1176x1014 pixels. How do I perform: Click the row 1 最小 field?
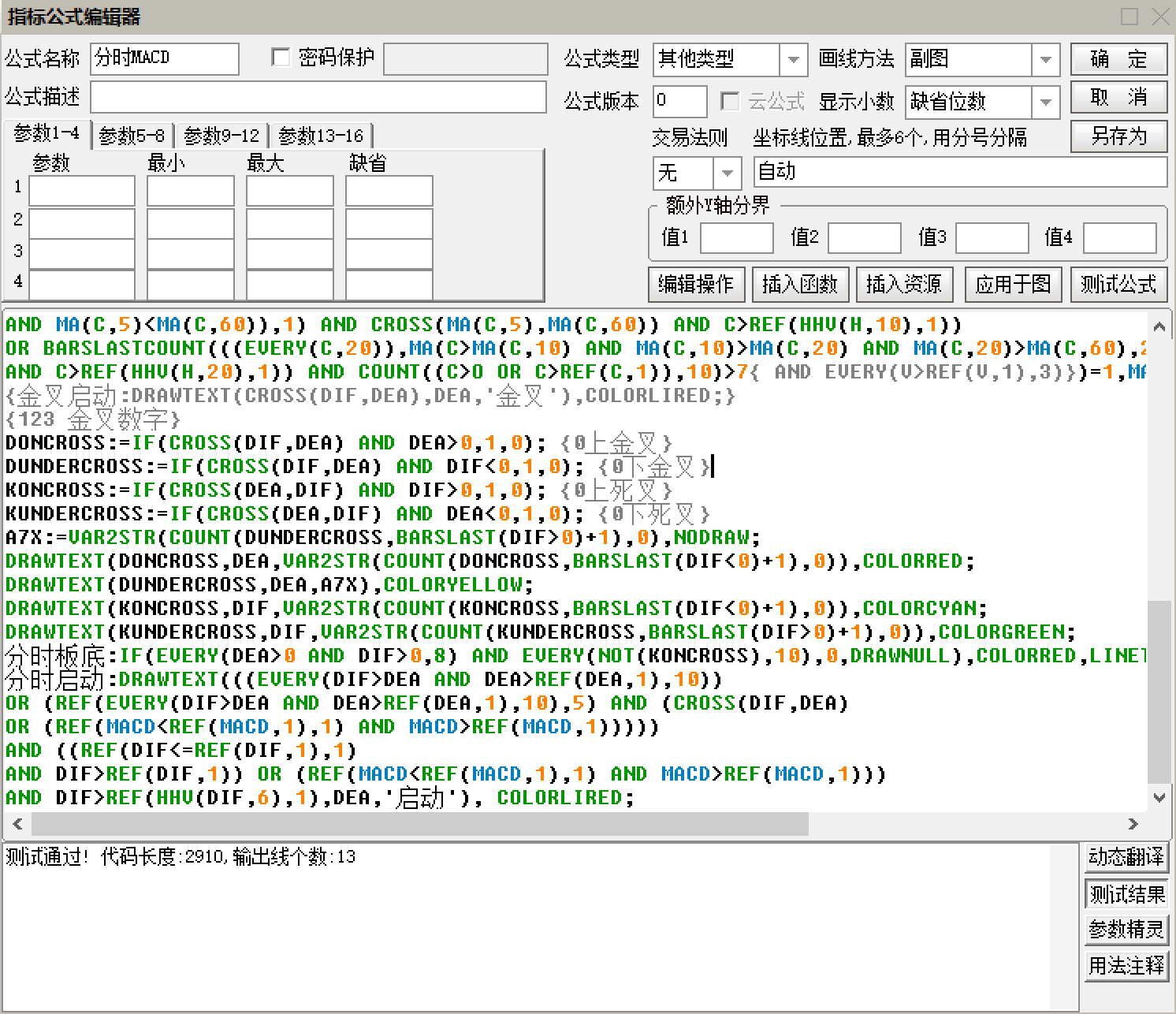(x=191, y=192)
